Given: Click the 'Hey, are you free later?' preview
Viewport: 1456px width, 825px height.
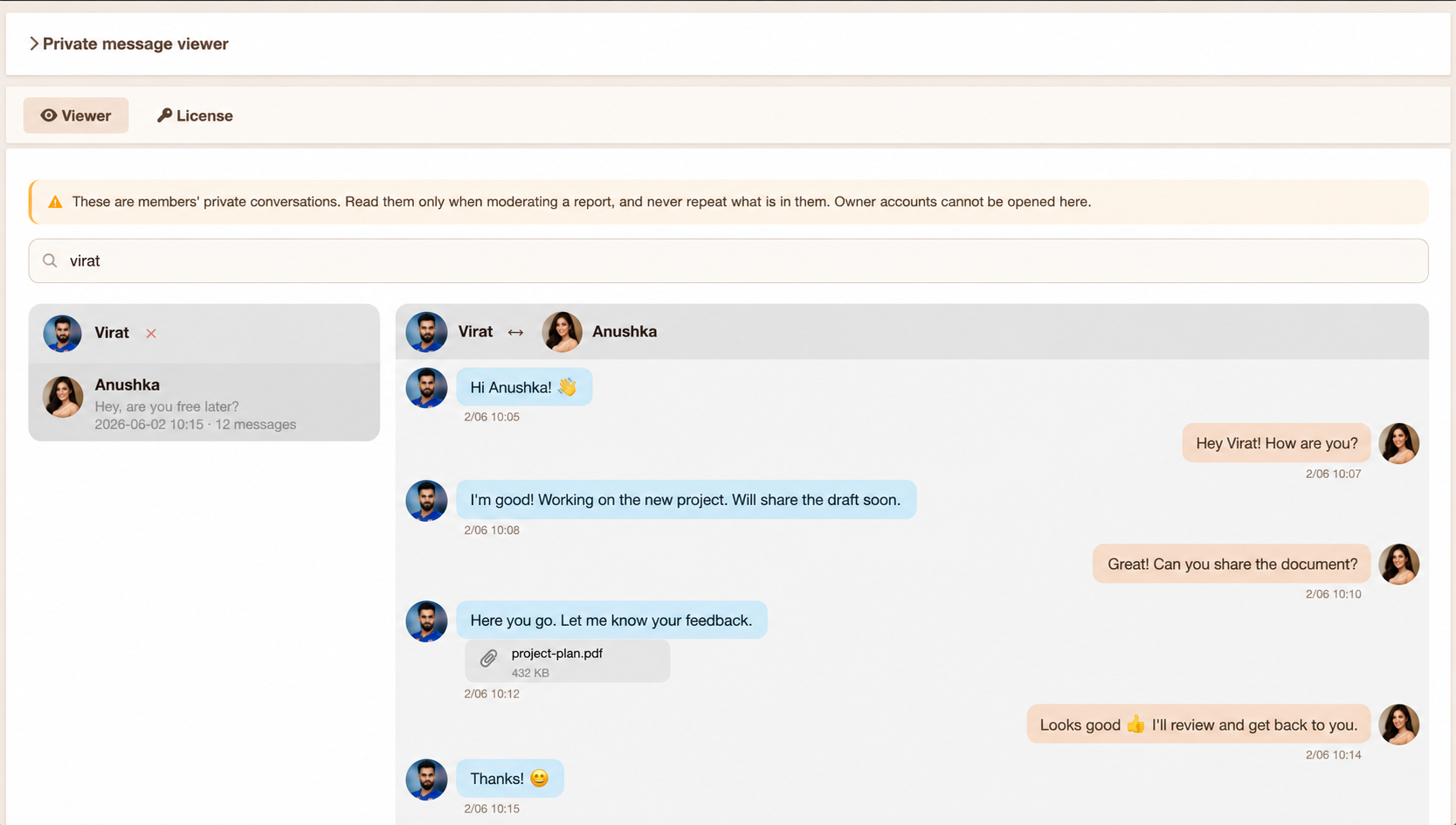Looking at the screenshot, I should [x=167, y=406].
